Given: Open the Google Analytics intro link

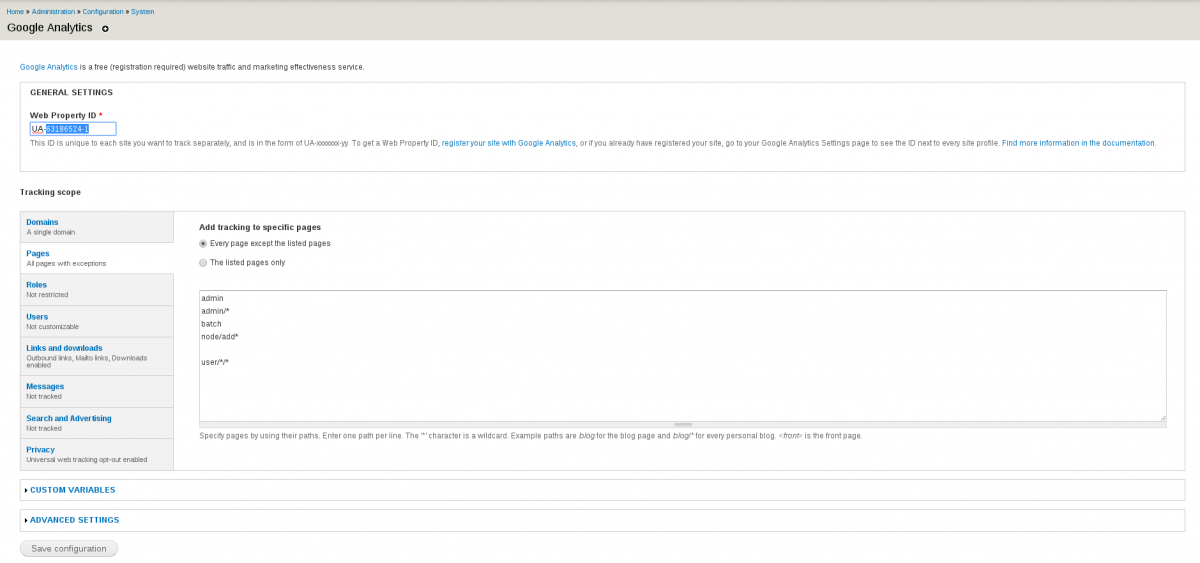Looking at the screenshot, I should click(x=49, y=67).
